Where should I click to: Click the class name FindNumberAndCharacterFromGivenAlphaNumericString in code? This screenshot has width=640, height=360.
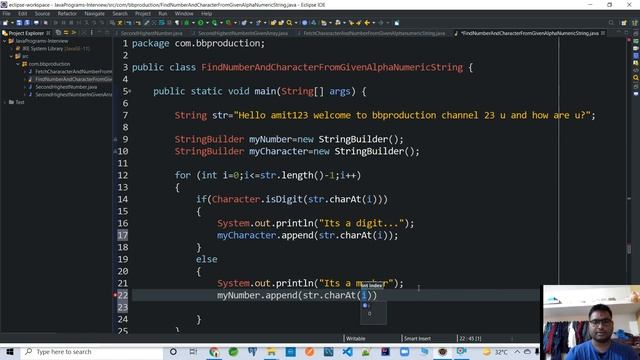pos(332,67)
